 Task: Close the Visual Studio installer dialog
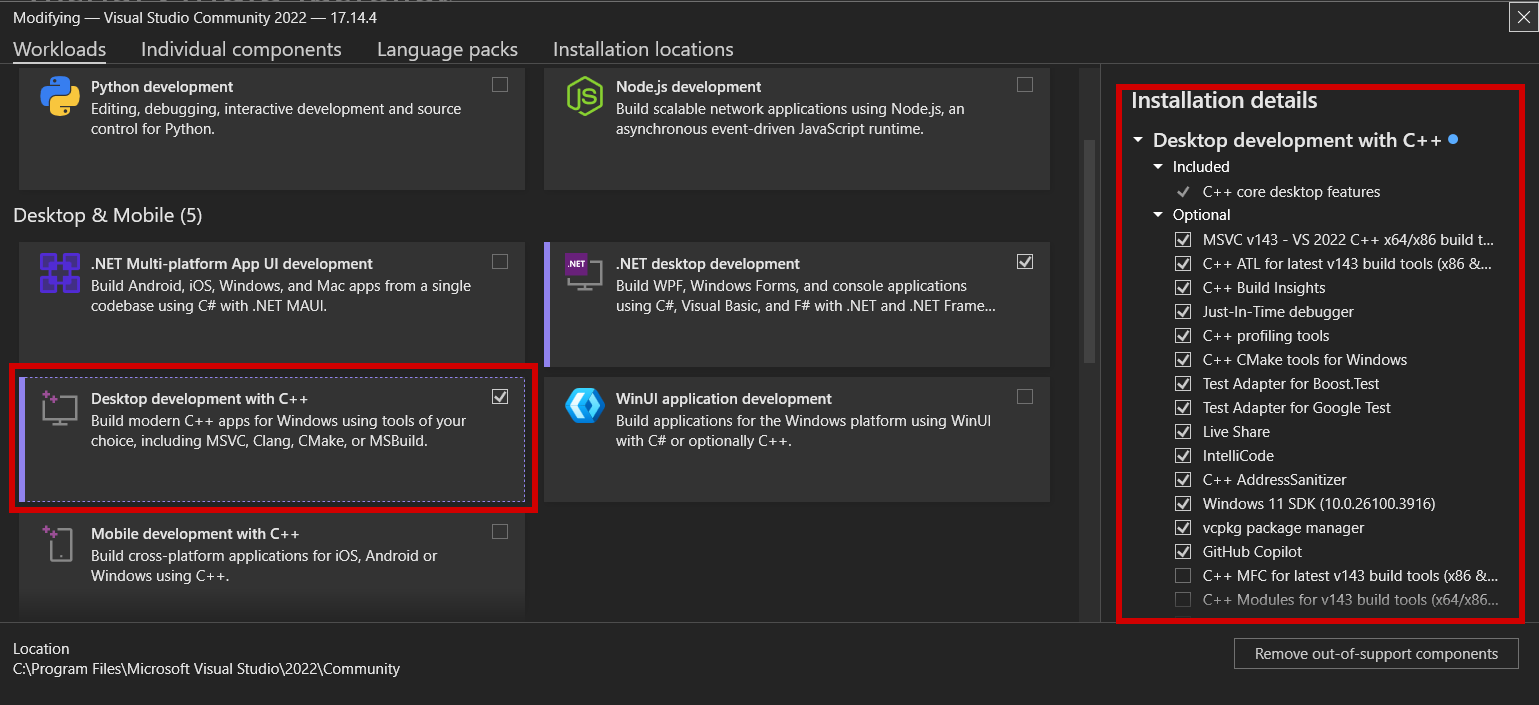(1523, 17)
